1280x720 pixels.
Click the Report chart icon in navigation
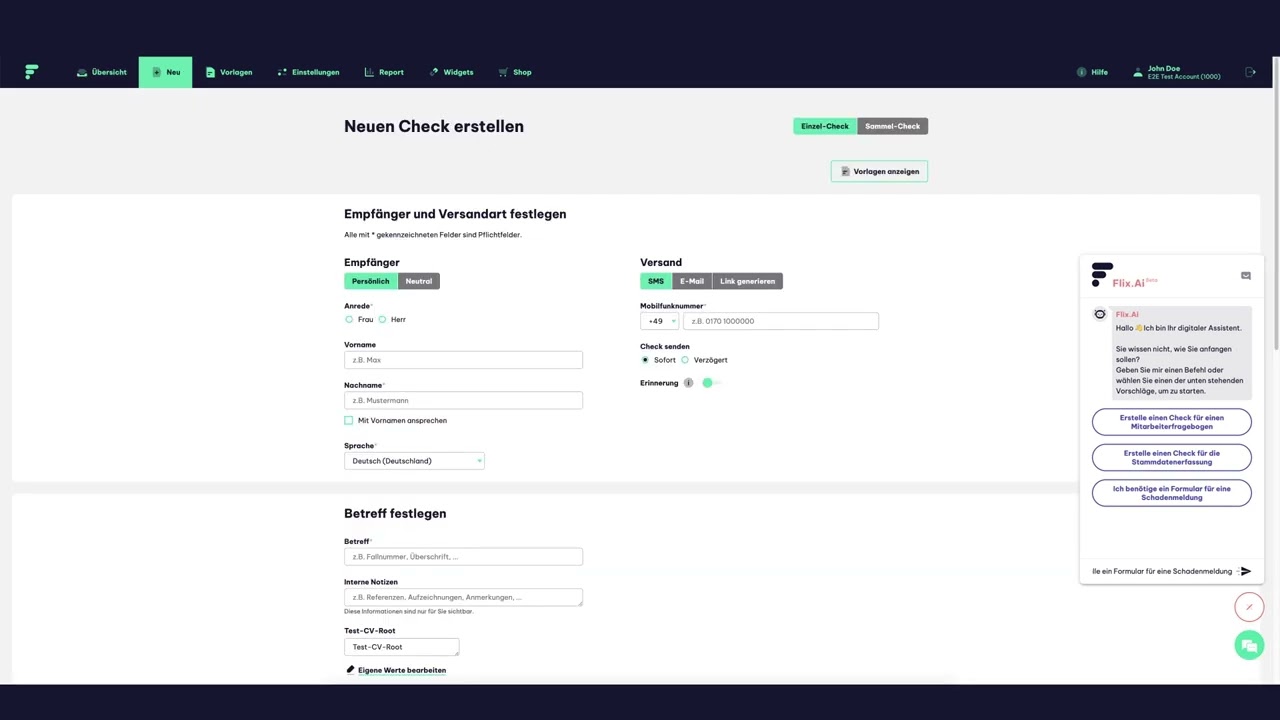pos(369,72)
